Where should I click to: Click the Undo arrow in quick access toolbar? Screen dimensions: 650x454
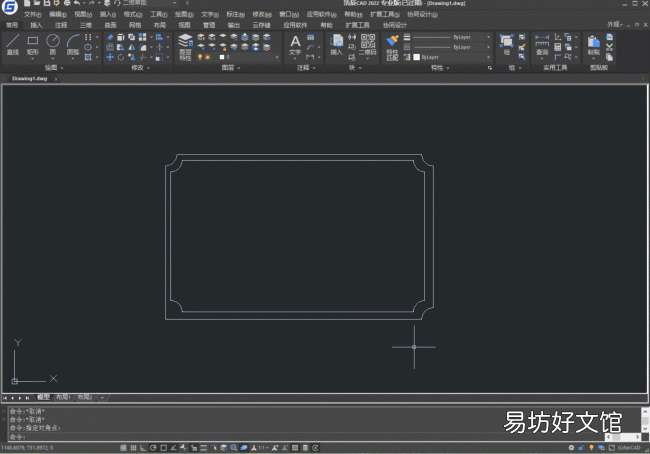(77, 3)
